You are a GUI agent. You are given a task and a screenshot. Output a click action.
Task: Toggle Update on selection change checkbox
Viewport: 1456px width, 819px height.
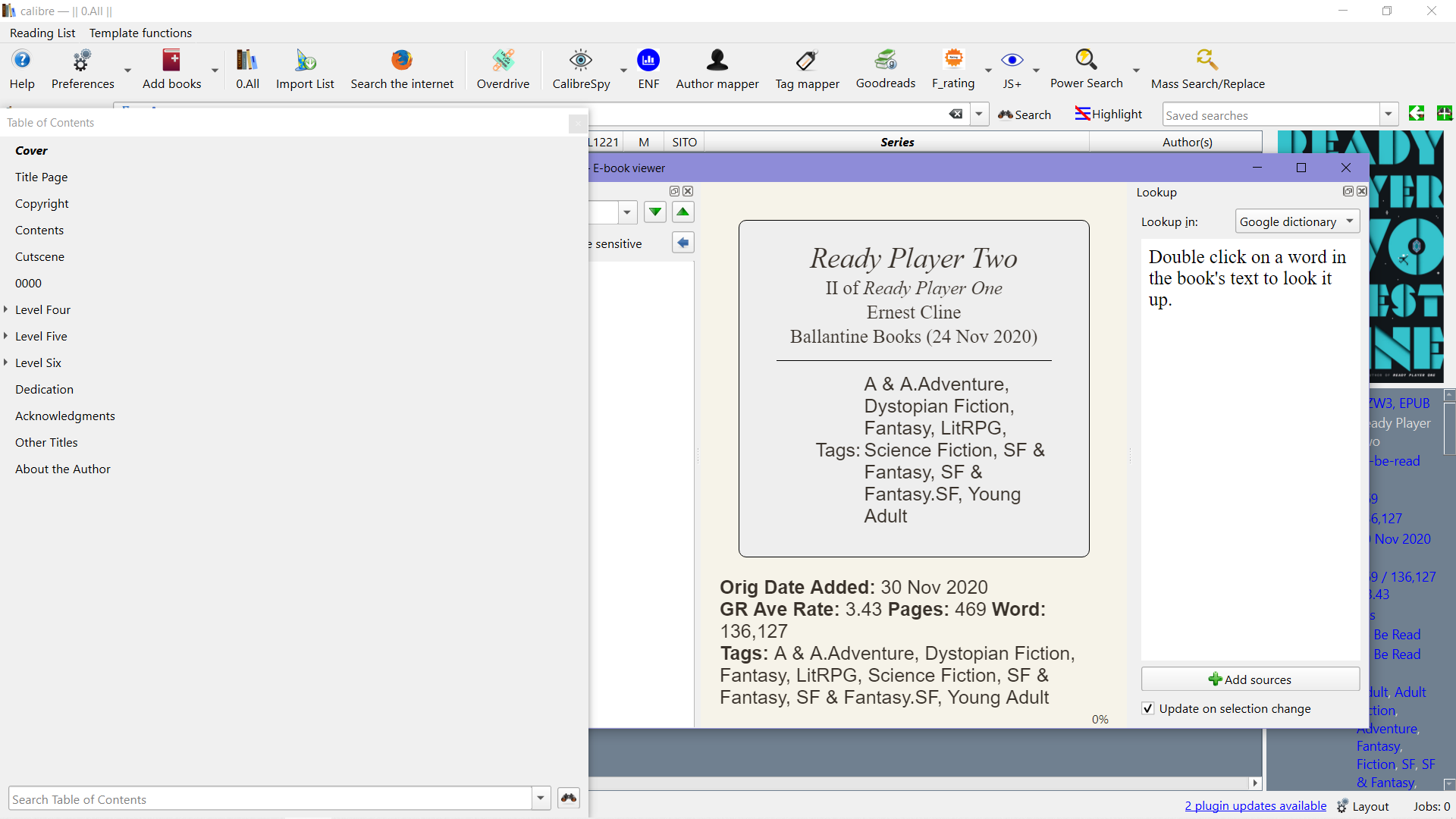pos(1148,708)
